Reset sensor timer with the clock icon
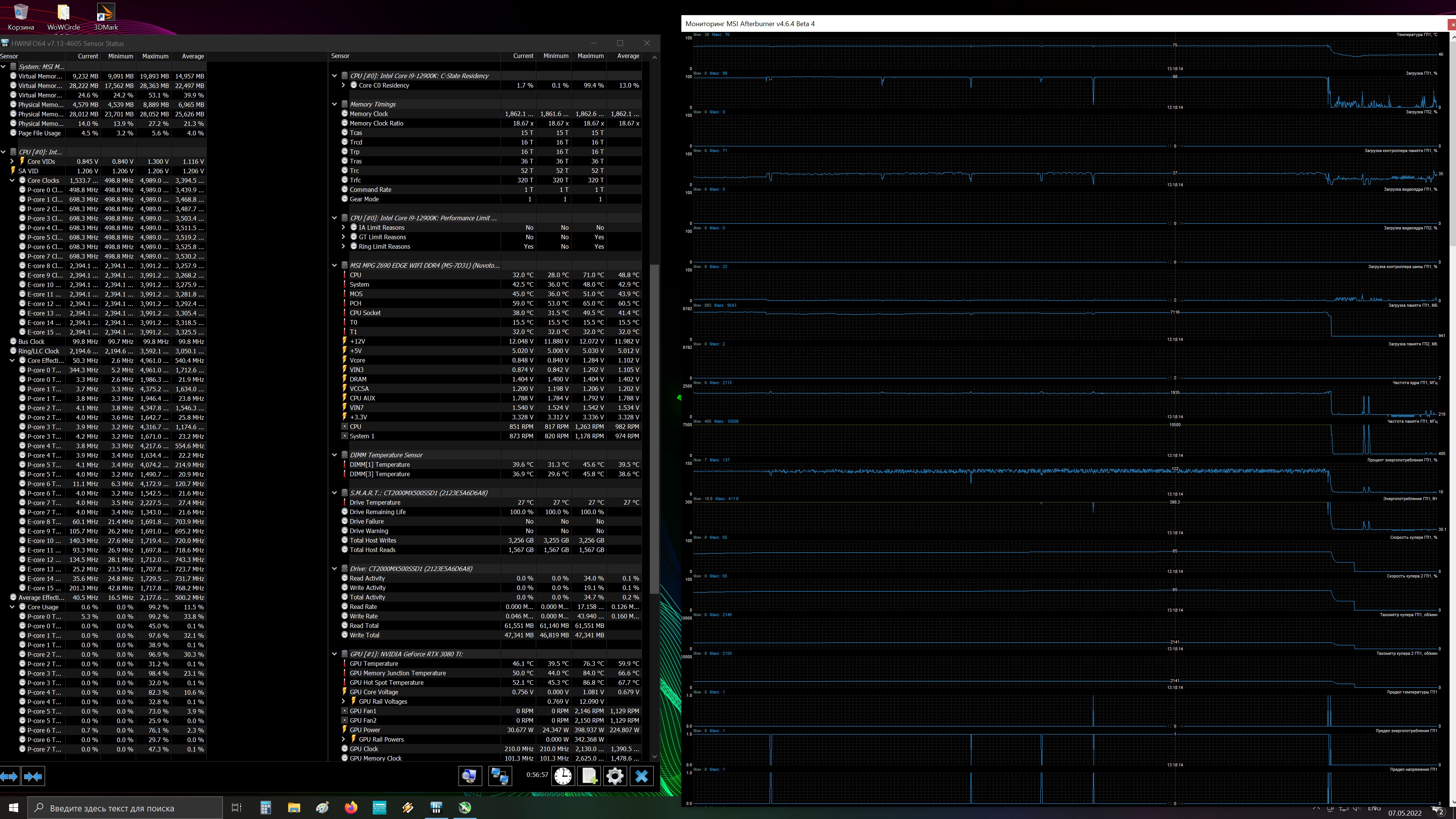 [563, 776]
